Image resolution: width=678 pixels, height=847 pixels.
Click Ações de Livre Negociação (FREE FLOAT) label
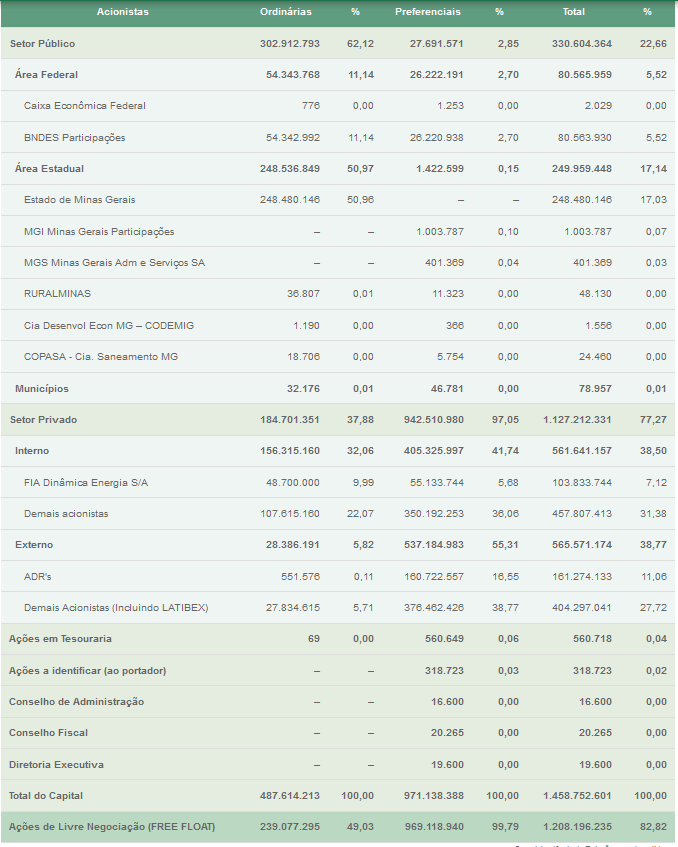[112, 827]
